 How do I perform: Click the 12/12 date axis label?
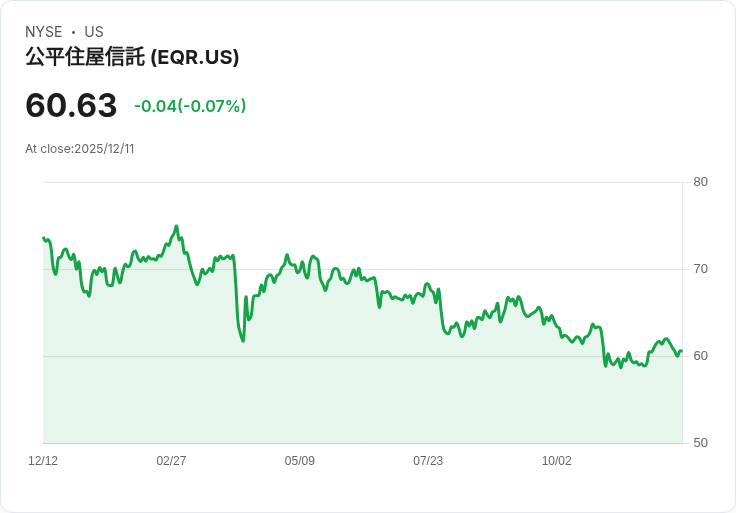(43, 461)
